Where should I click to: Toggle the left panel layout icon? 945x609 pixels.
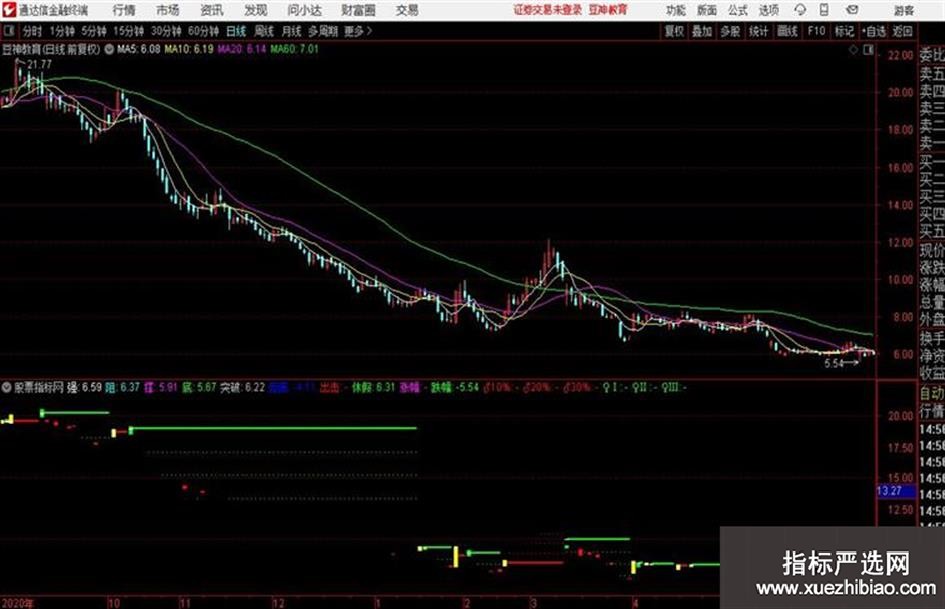(8, 31)
